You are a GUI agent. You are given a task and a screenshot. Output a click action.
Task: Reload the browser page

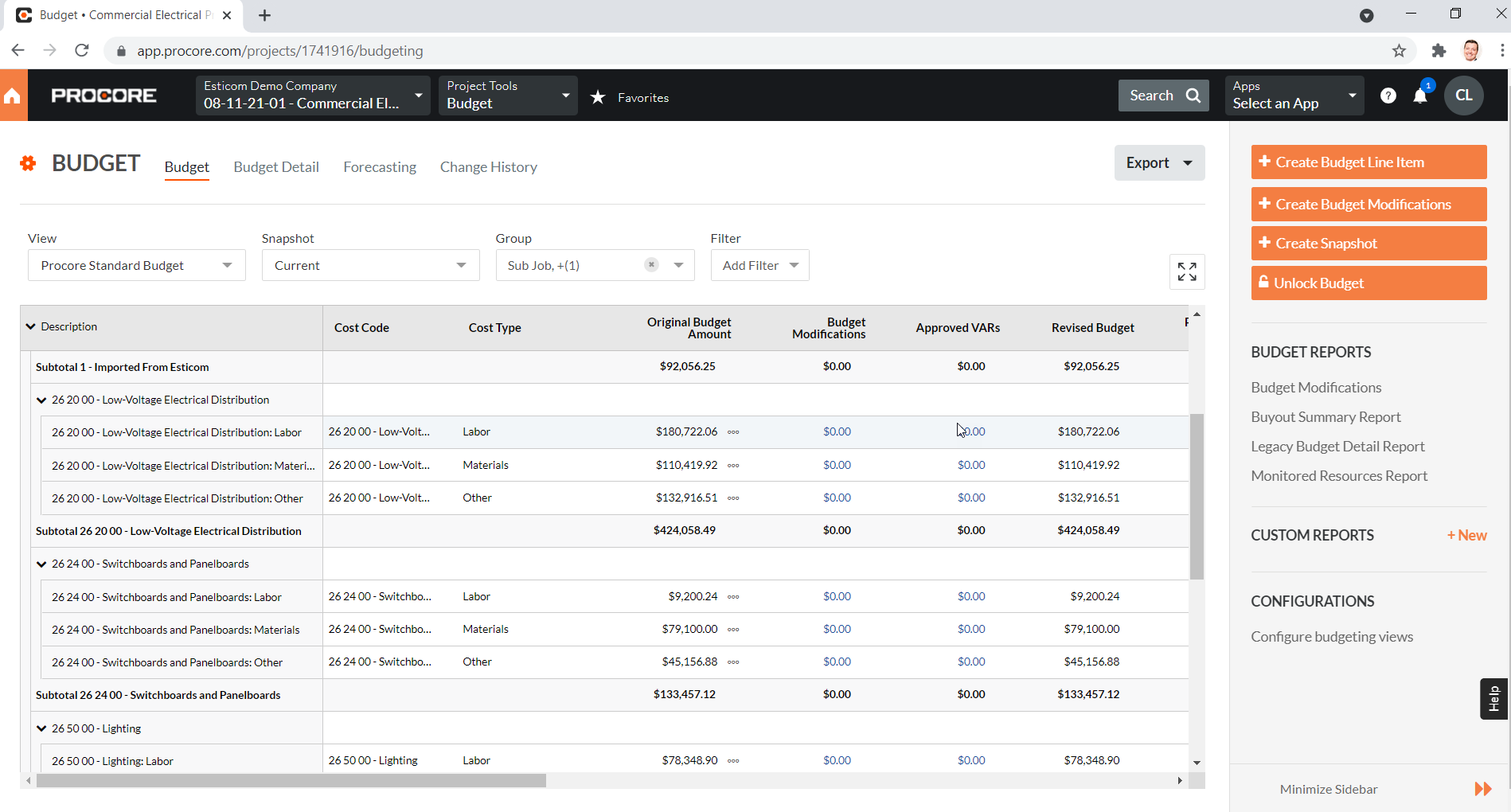click(x=81, y=50)
